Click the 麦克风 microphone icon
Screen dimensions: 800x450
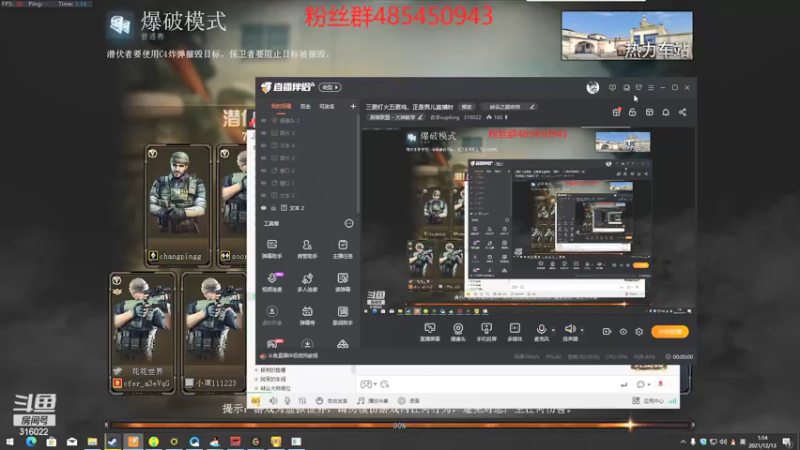pos(541,329)
